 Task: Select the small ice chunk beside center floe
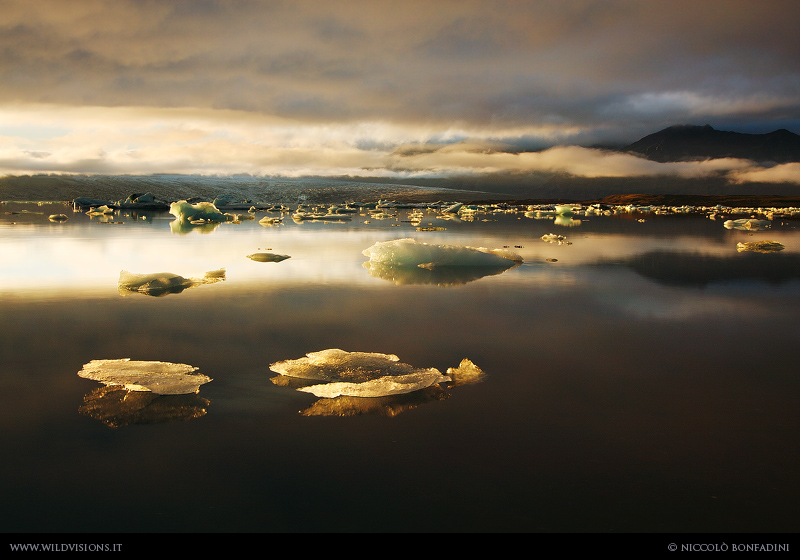(465, 372)
